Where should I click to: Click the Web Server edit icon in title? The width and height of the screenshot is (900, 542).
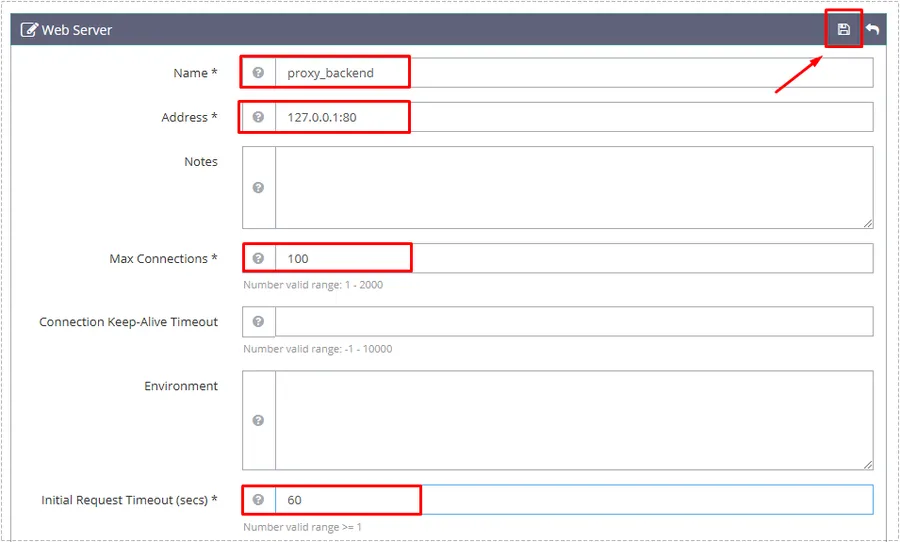(29, 30)
